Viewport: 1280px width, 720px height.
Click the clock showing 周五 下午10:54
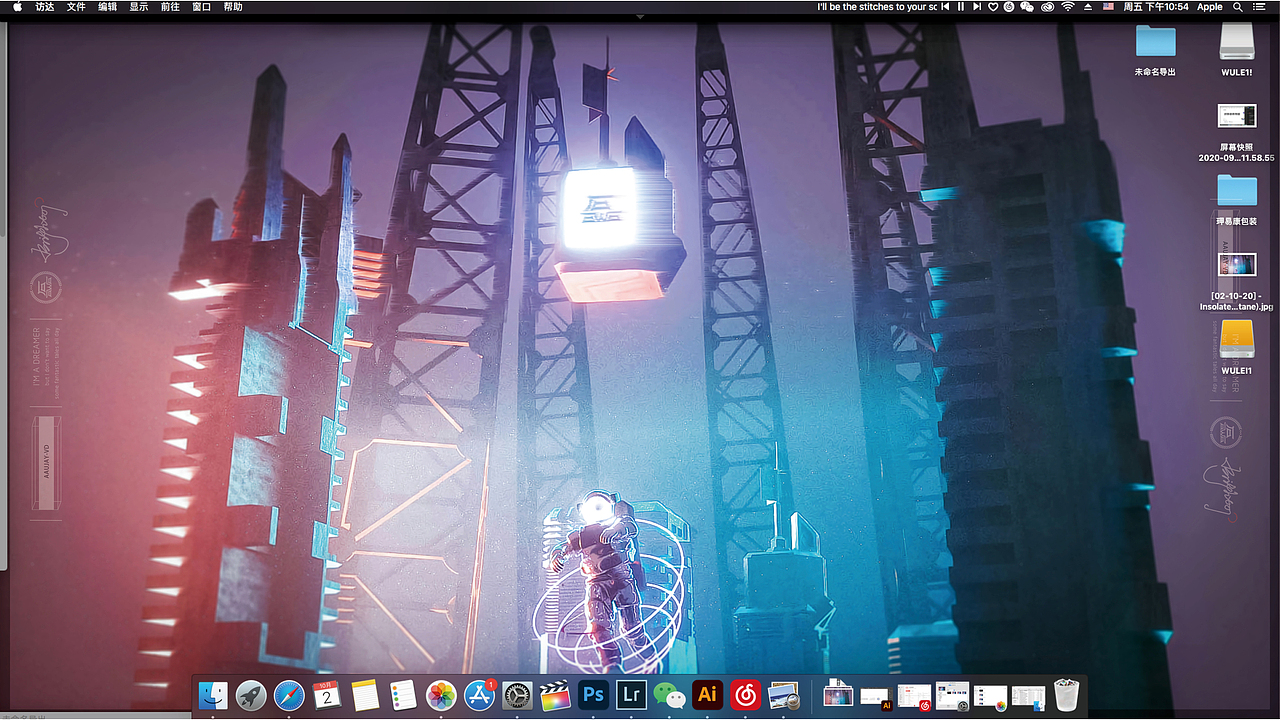coord(1156,7)
